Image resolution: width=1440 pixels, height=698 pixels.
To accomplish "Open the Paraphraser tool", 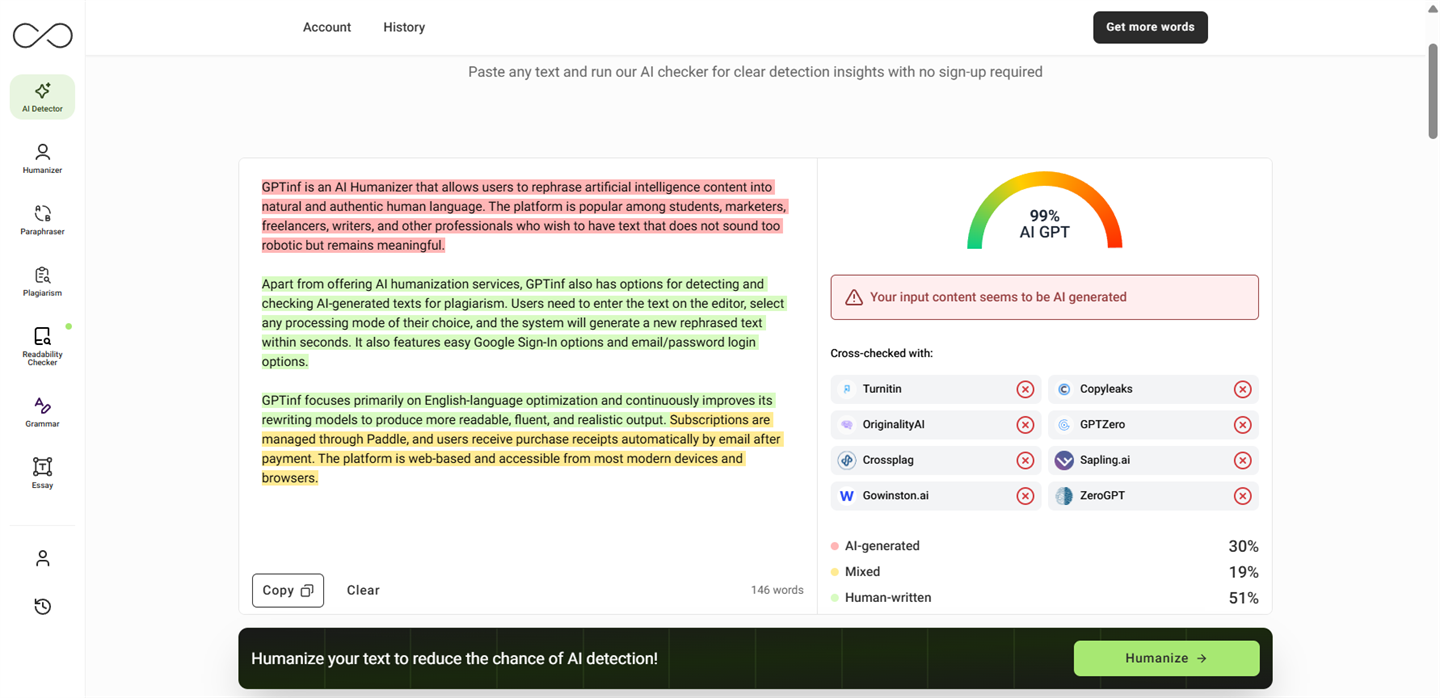I will pyautogui.click(x=42, y=220).
